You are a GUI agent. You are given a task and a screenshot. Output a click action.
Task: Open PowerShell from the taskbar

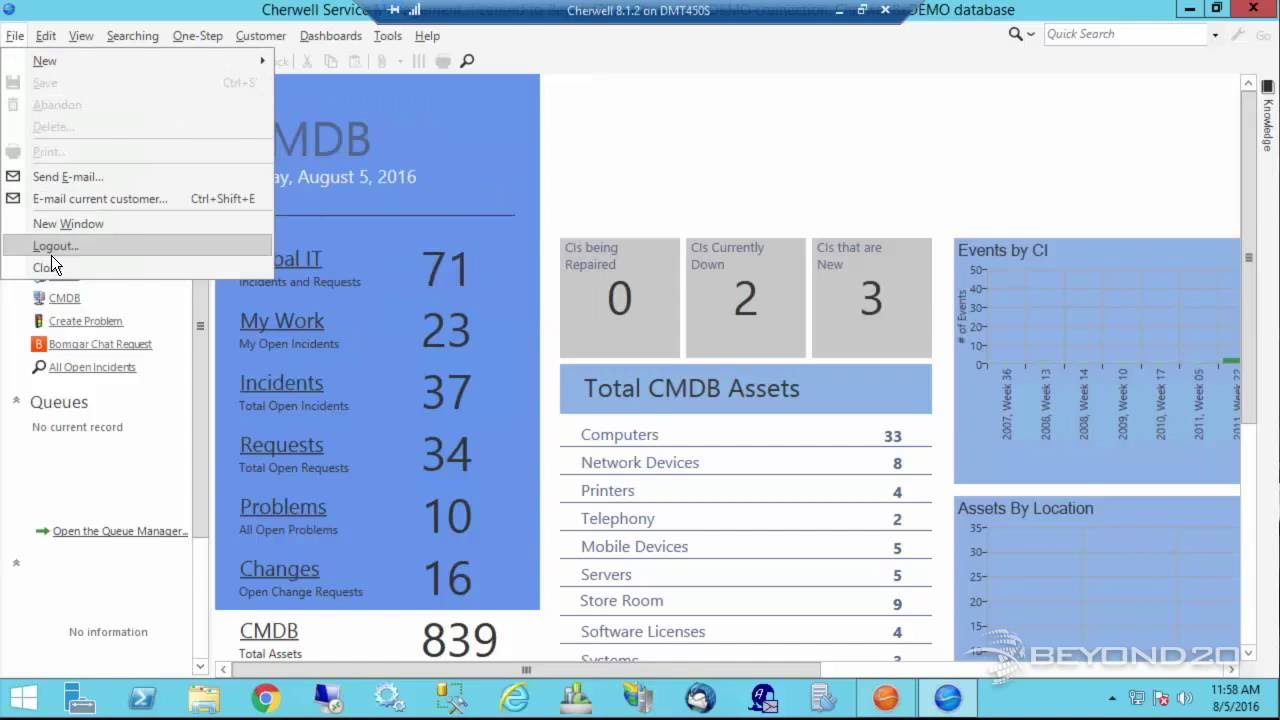(142, 698)
